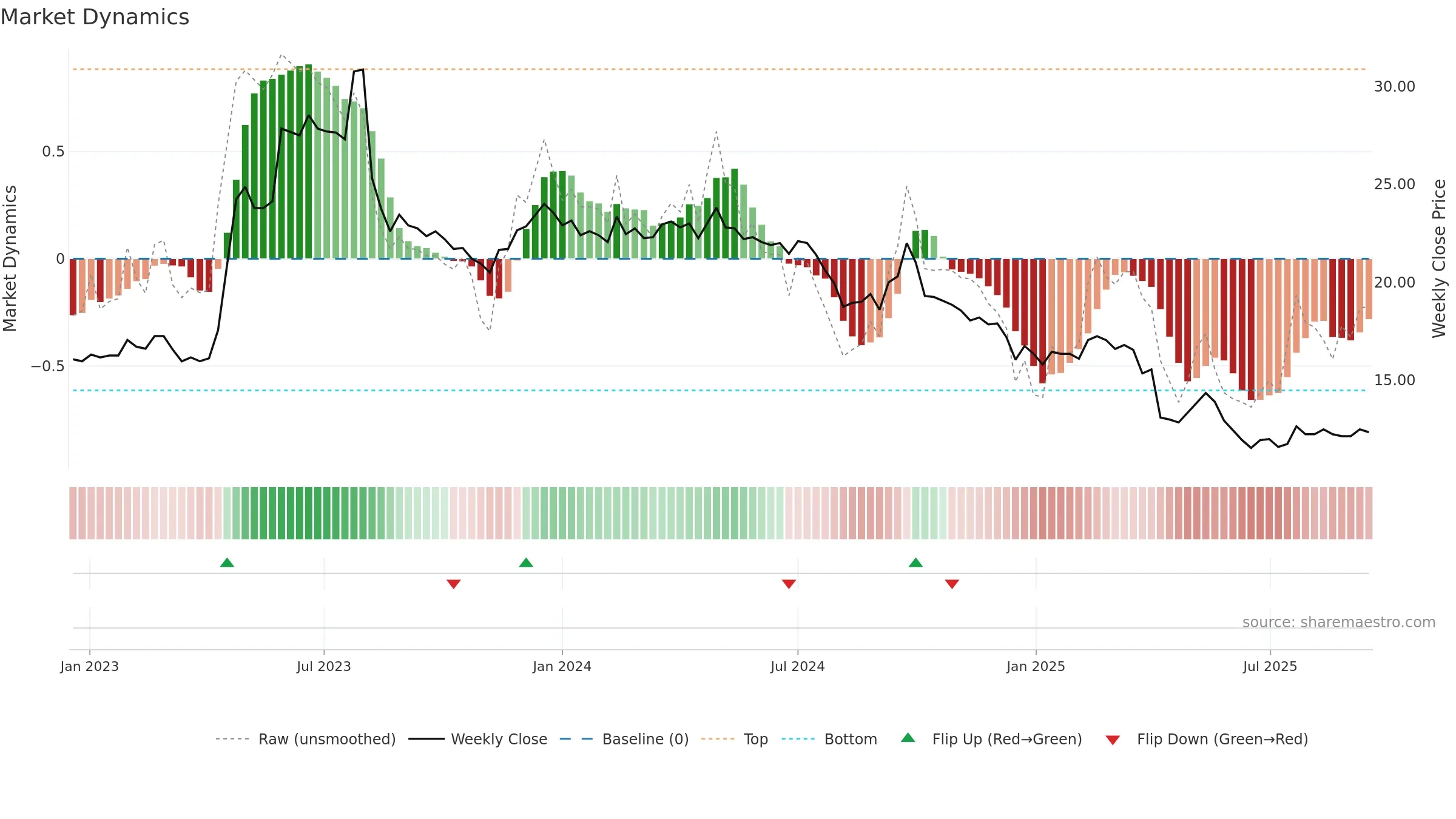
Task: Click the flip-up marker just before Jan 2024
Action: (x=526, y=562)
